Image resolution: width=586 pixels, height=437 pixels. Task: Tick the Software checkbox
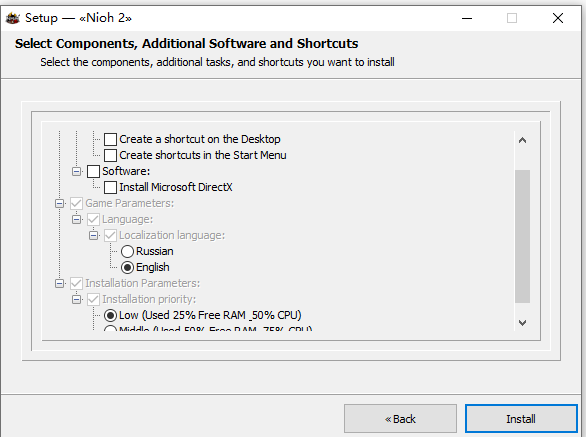[x=93, y=172]
